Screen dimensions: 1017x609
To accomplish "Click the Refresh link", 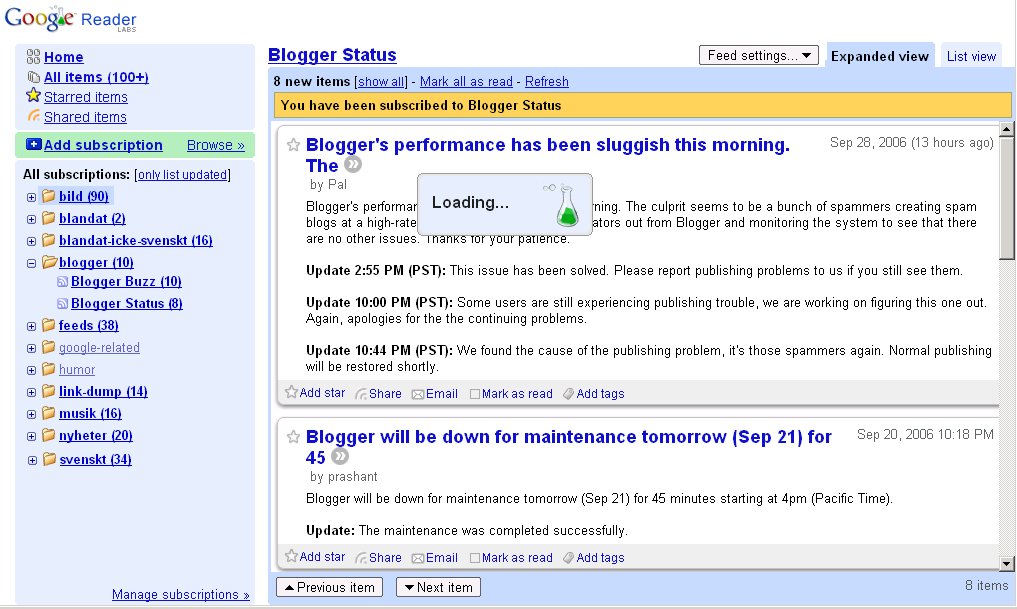I will tap(547, 82).
